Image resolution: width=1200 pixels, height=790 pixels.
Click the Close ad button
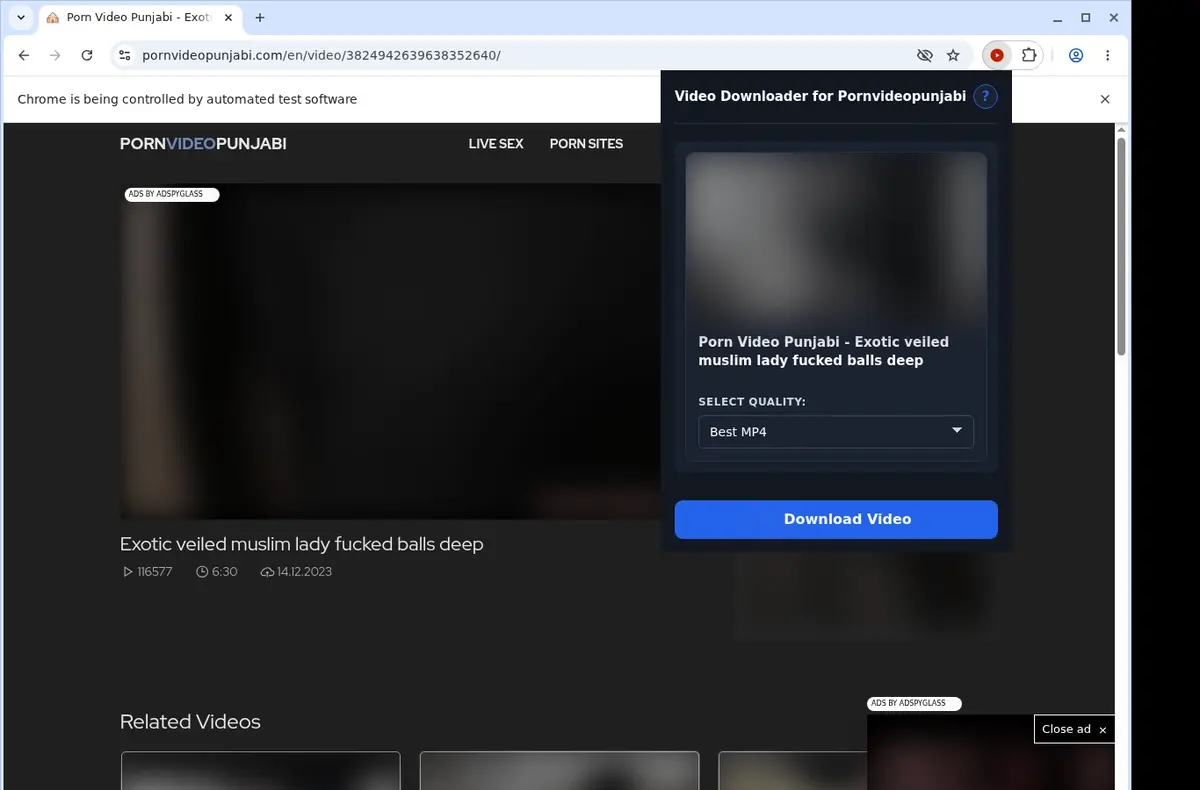click(1074, 729)
